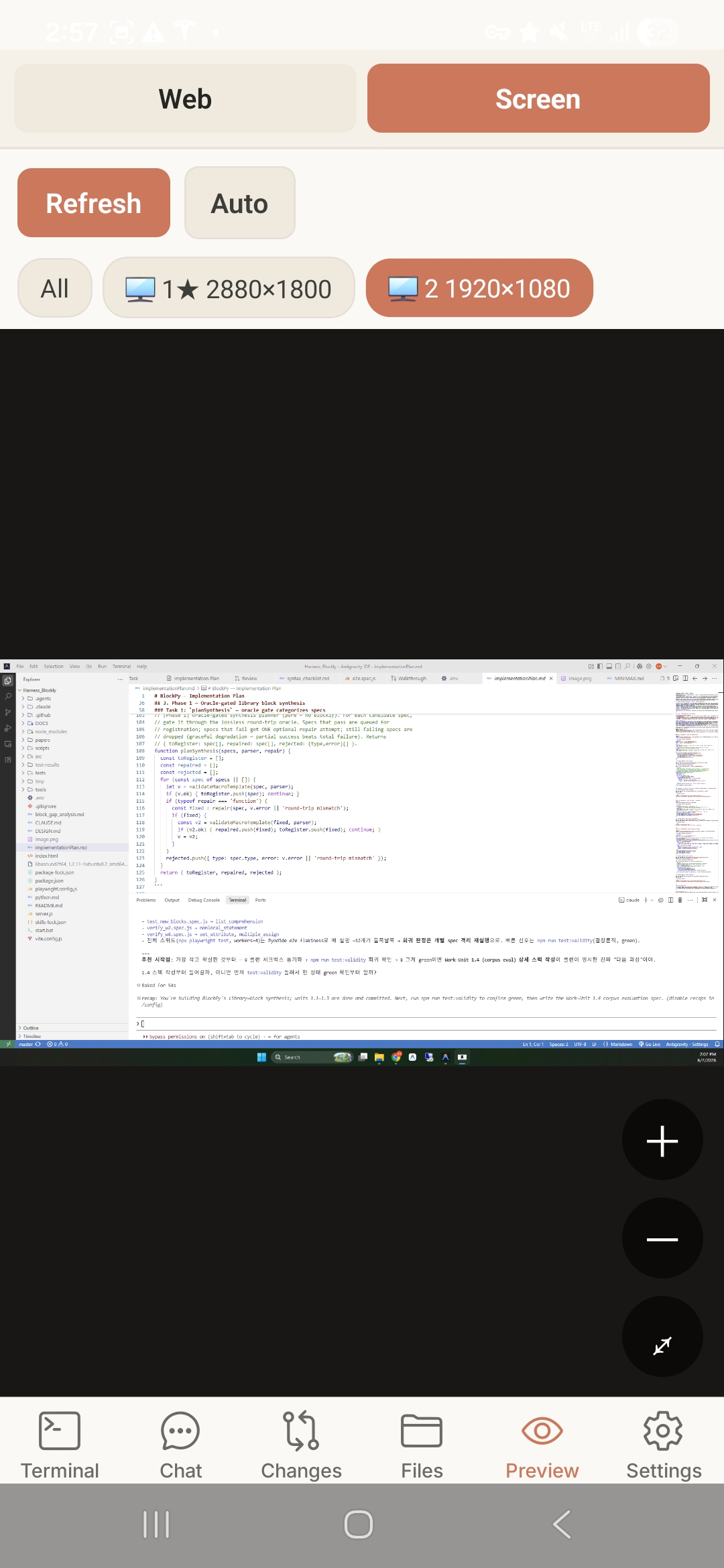Open the Settings tab in bottom navigation
This screenshot has height=1568, width=724.
click(664, 1446)
